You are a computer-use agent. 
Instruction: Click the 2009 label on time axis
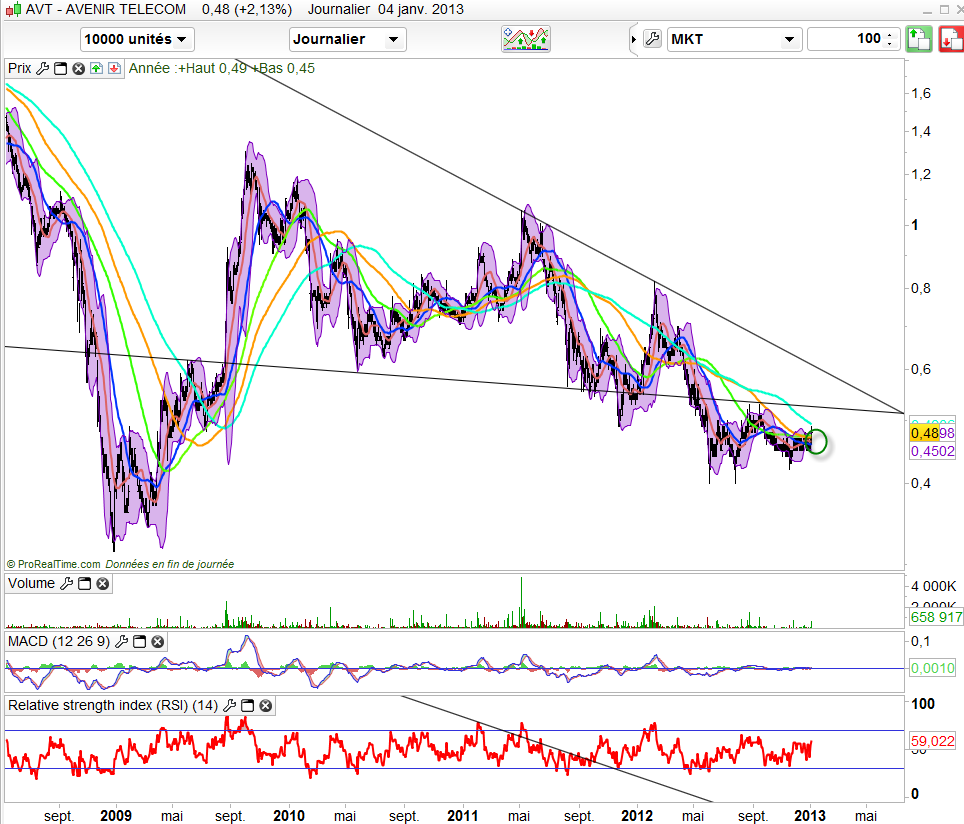tap(116, 815)
